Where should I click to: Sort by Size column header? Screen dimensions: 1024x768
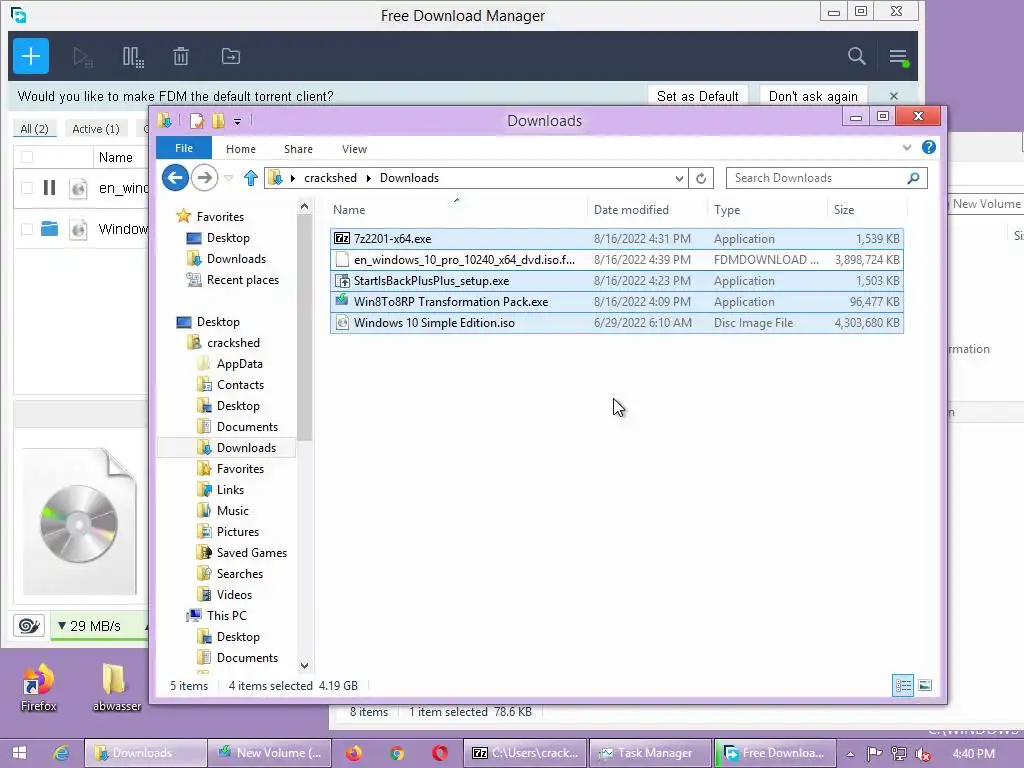[x=867, y=210]
